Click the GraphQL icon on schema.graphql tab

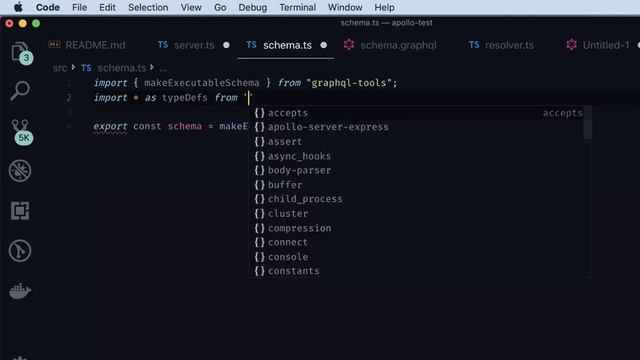(349, 44)
